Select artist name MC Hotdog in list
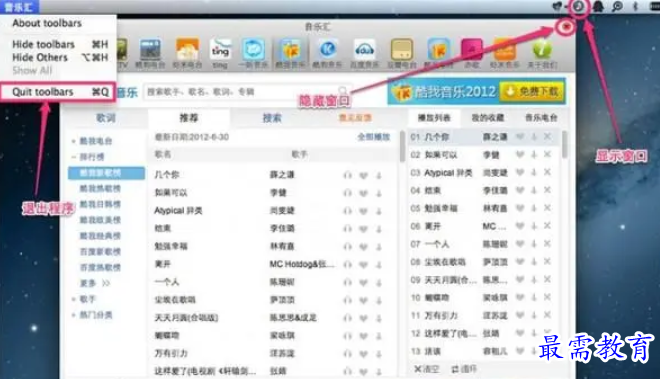The image size is (660, 379). click(x=302, y=264)
